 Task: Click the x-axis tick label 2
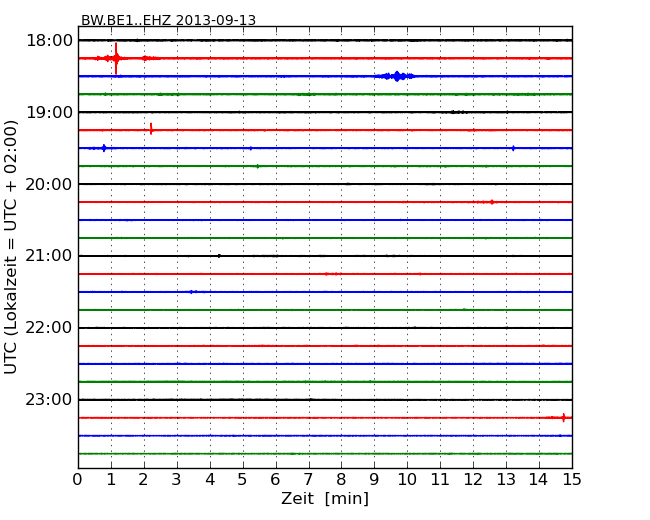pos(143,479)
